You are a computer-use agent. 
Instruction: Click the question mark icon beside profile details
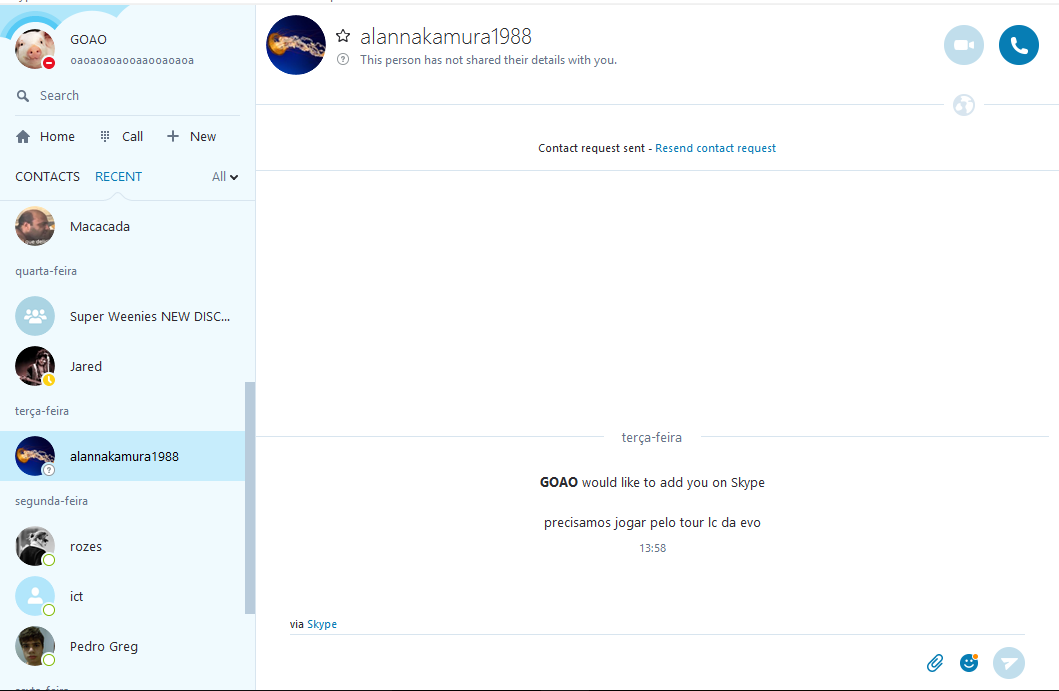pyautogui.click(x=343, y=59)
